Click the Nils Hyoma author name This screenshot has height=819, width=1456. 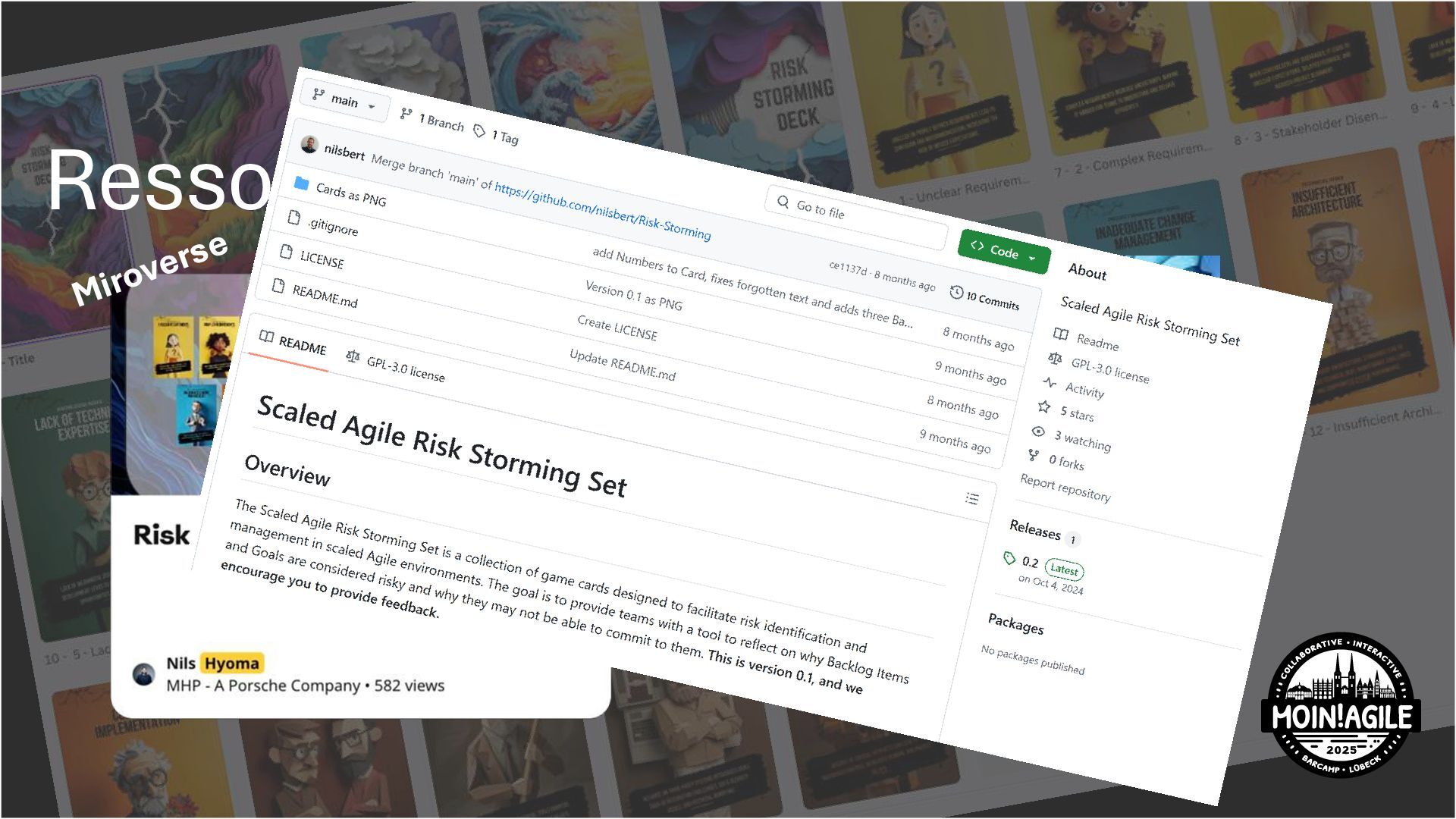click(215, 663)
